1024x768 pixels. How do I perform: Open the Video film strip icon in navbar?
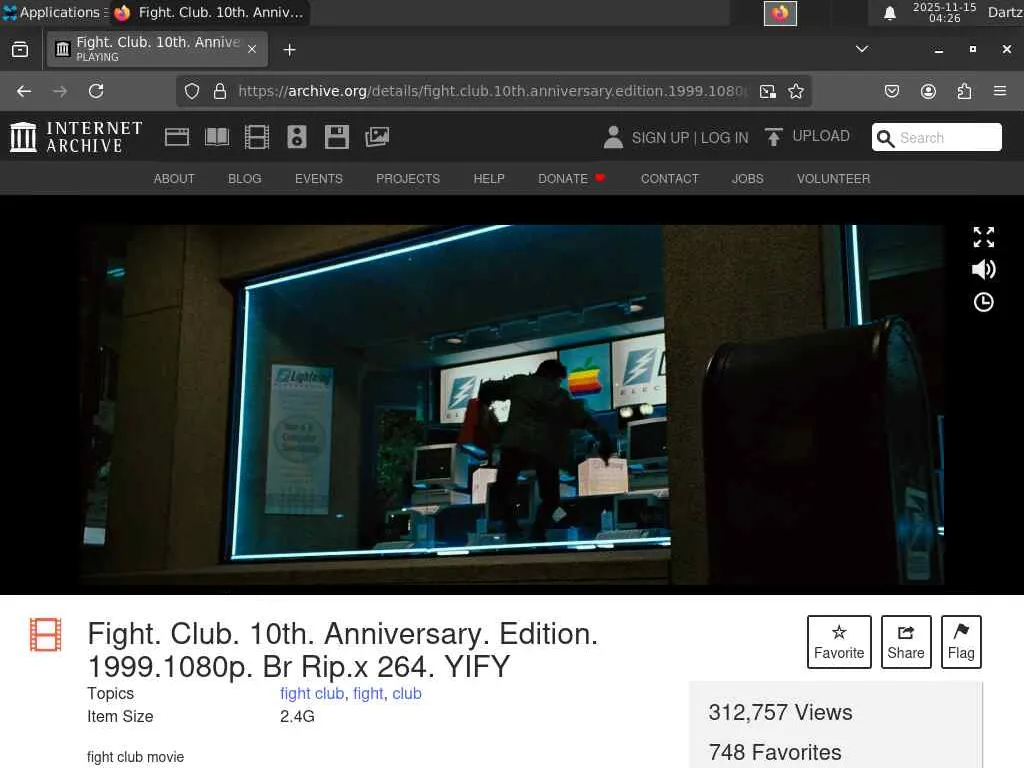tap(257, 137)
